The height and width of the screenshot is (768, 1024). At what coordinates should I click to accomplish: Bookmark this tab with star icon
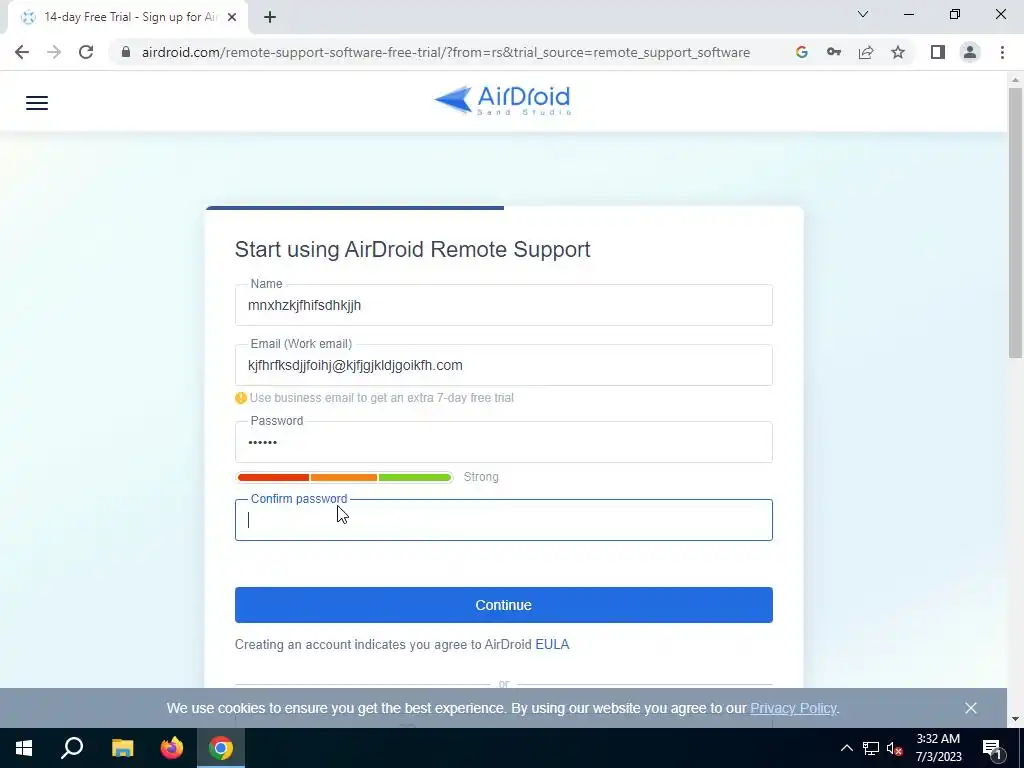pyautogui.click(x=898, y=52)
